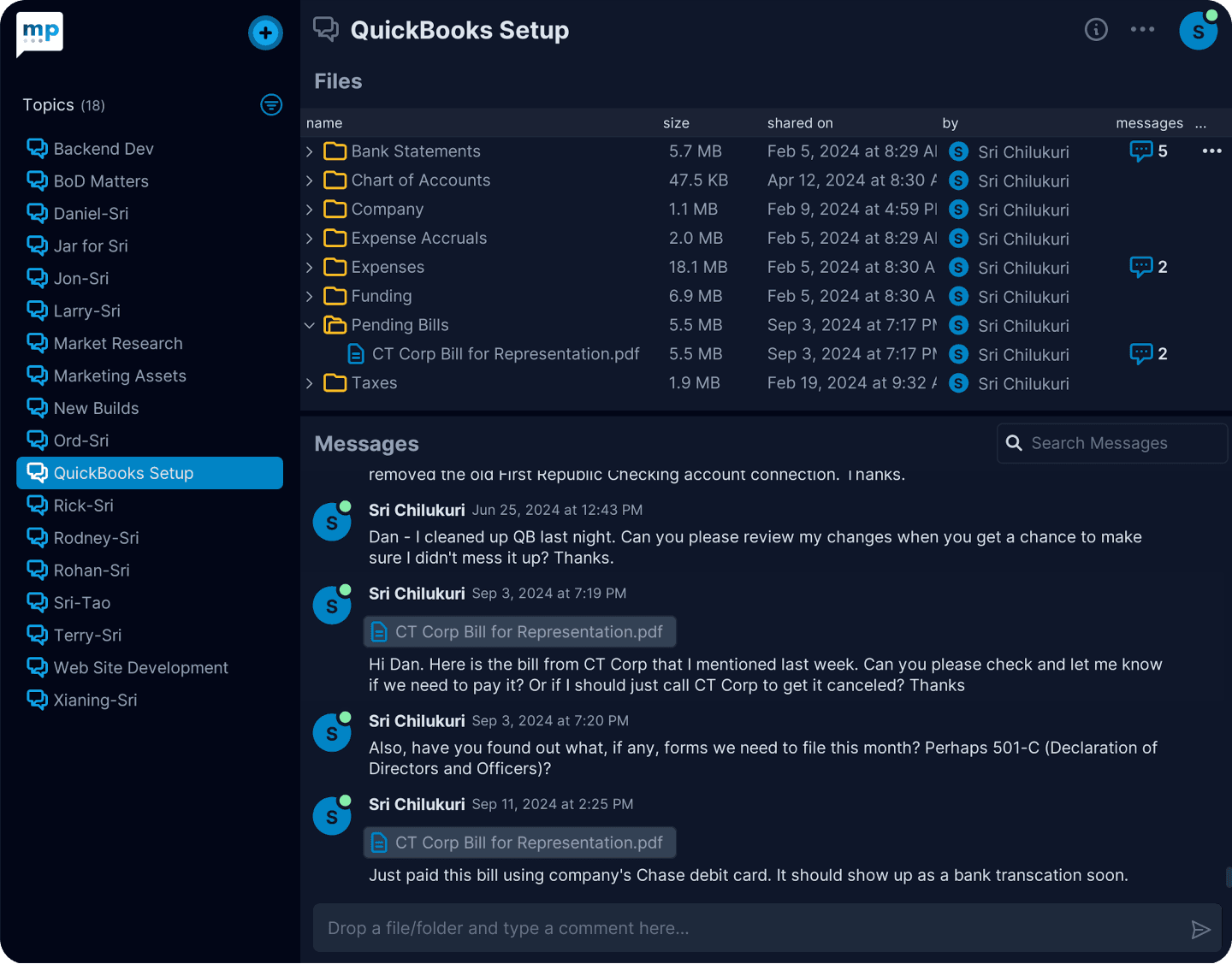View the 2 messages on CT Corp Bill file

click(1148, 353)
